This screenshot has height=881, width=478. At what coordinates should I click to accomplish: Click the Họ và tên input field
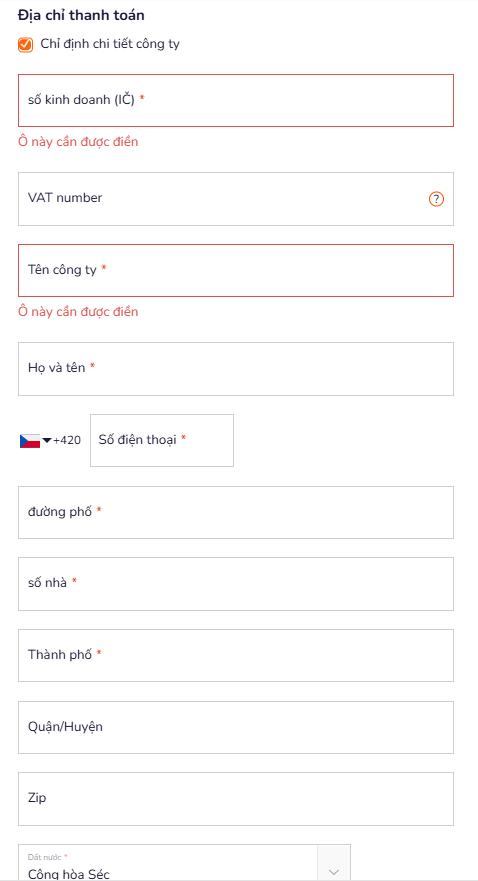coord(236,369)
